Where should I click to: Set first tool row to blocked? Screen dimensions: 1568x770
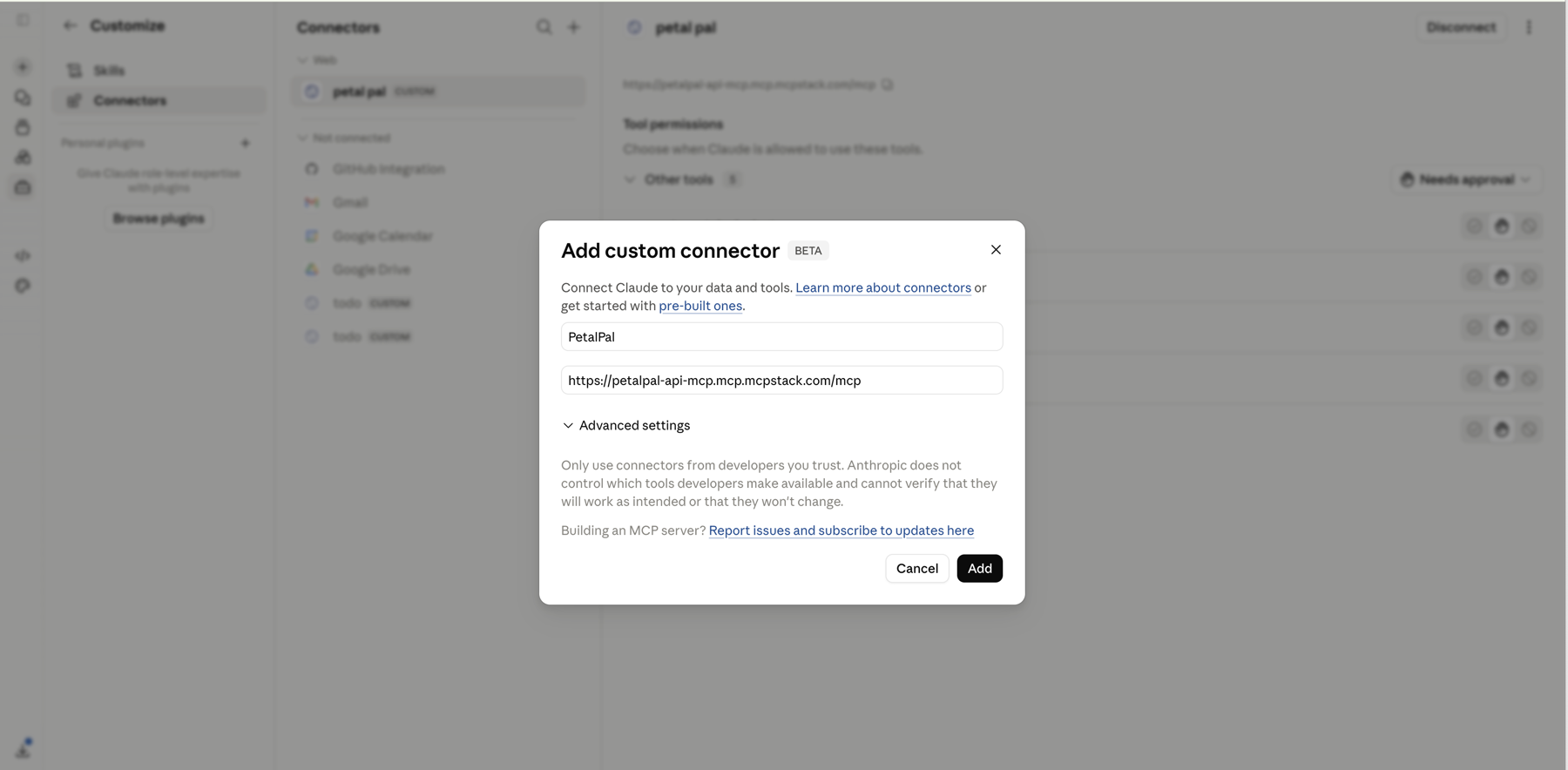1530,226
